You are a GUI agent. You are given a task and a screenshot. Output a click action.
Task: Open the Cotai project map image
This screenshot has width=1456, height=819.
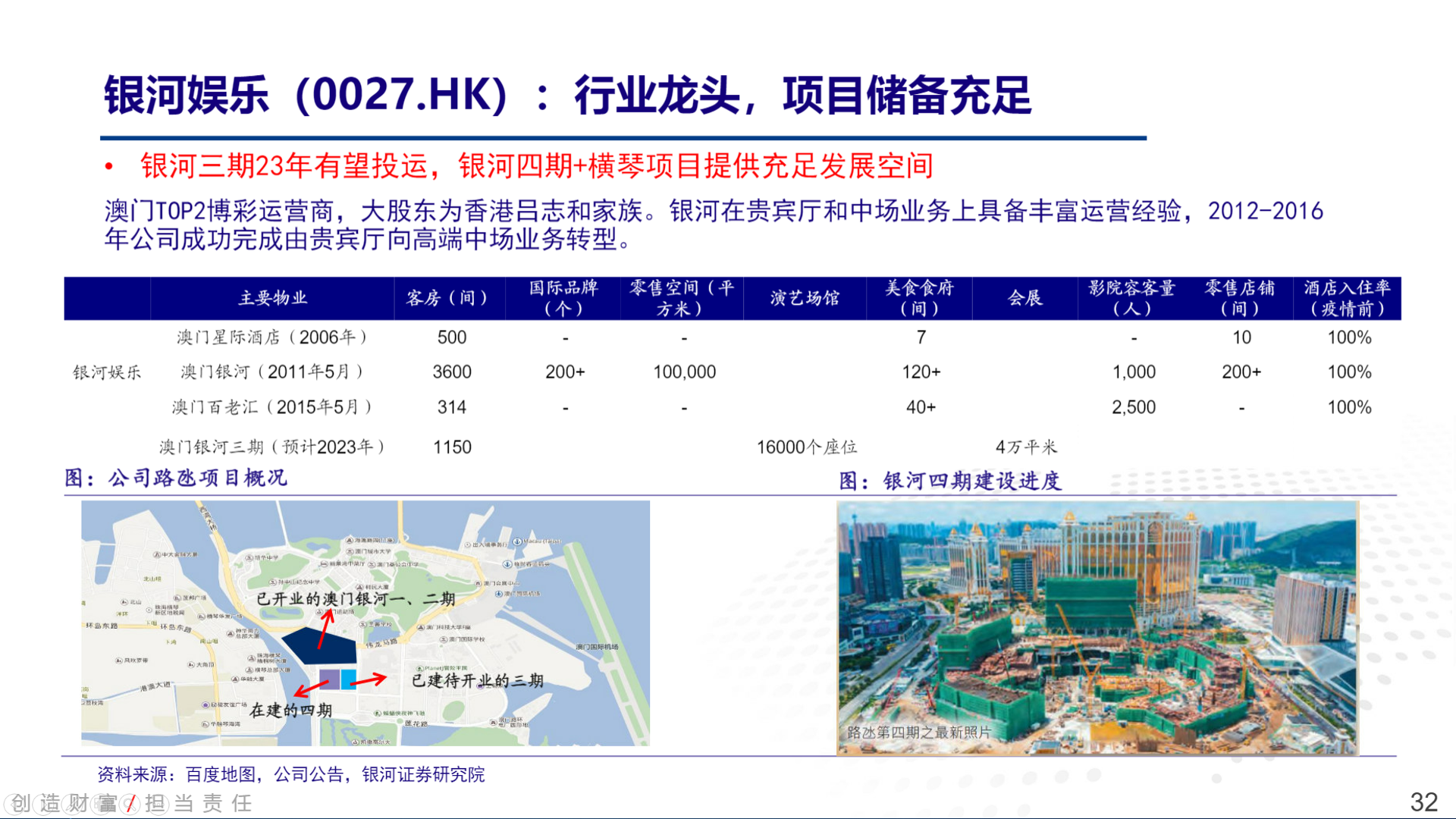[x=366, y=623]
